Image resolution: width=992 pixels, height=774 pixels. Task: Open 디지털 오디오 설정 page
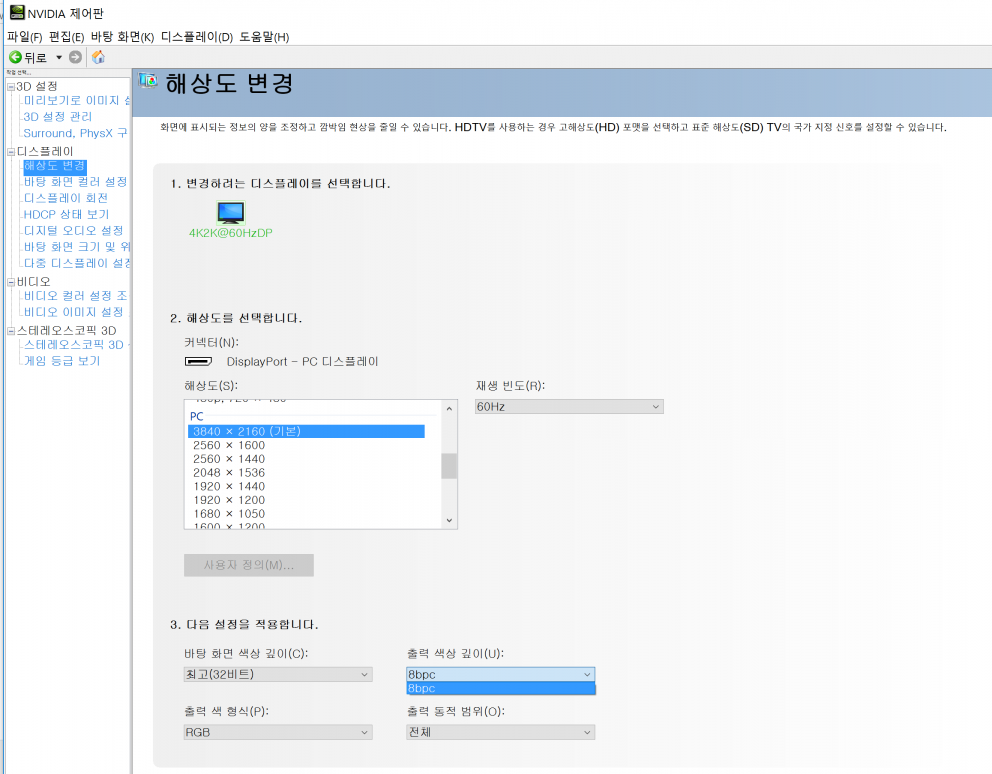[x=73, y=230]
